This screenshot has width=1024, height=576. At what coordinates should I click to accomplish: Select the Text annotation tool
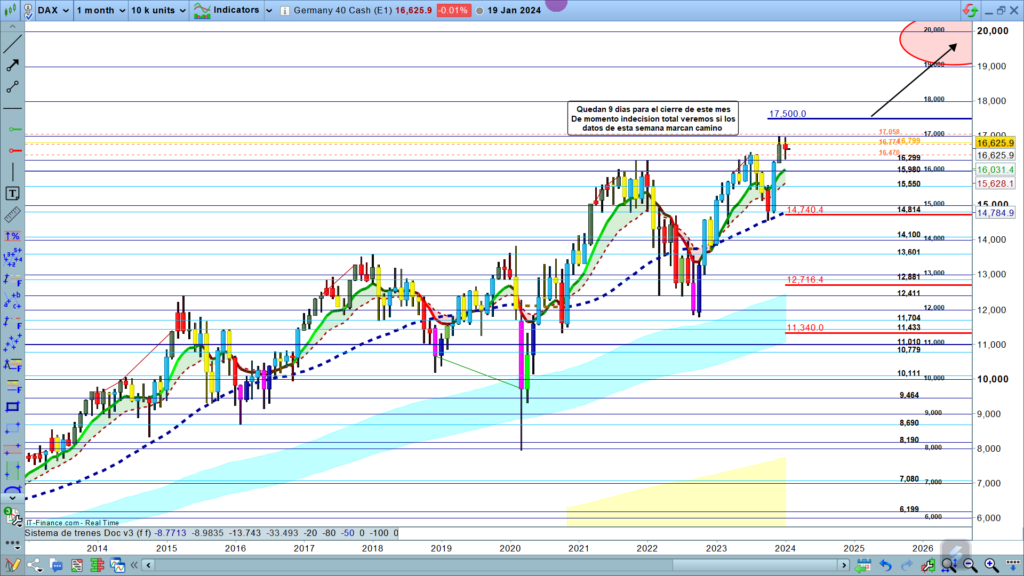tap(12, 193)
